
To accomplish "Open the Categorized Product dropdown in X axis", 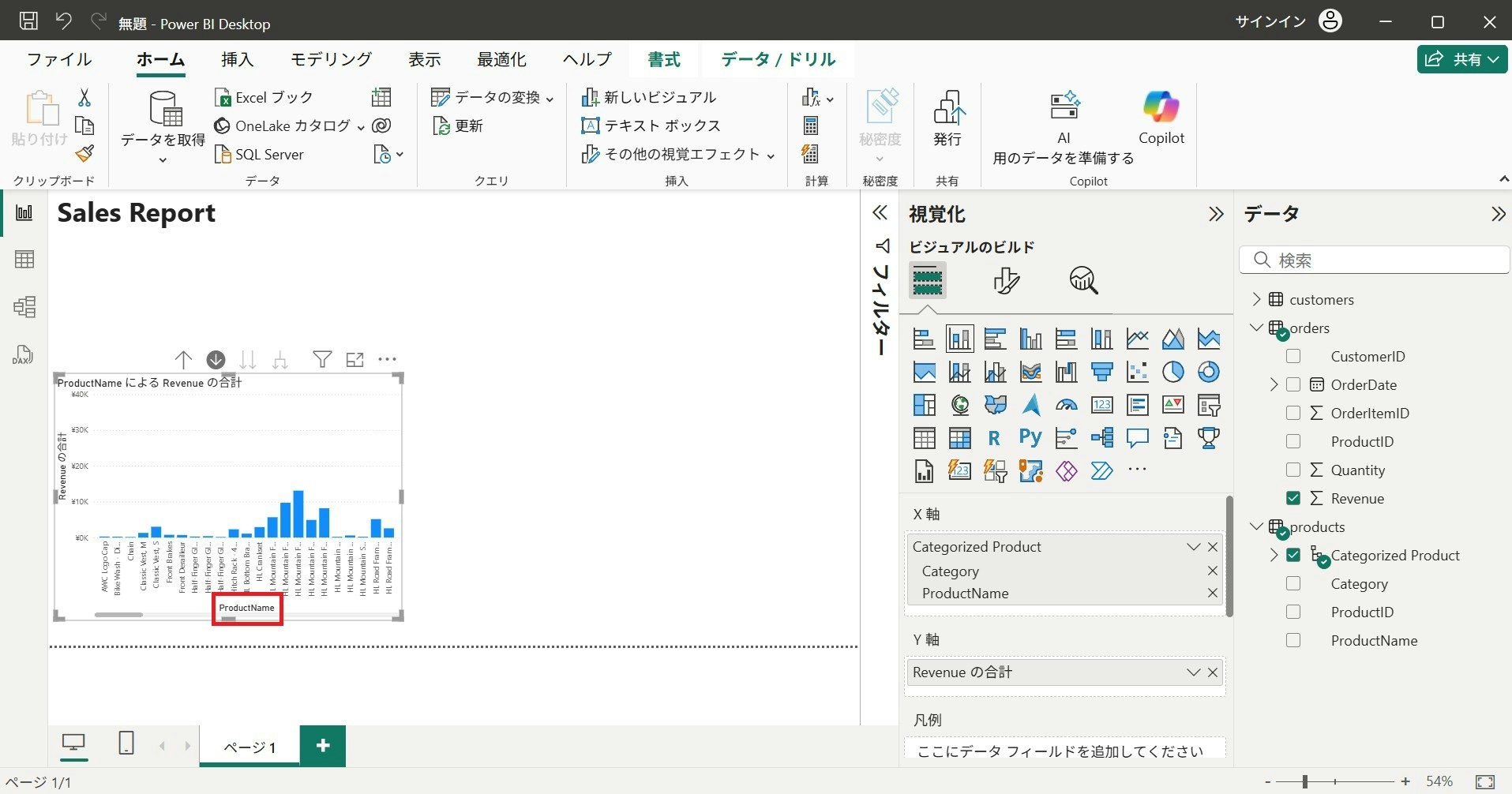I will coord(1193,547).
